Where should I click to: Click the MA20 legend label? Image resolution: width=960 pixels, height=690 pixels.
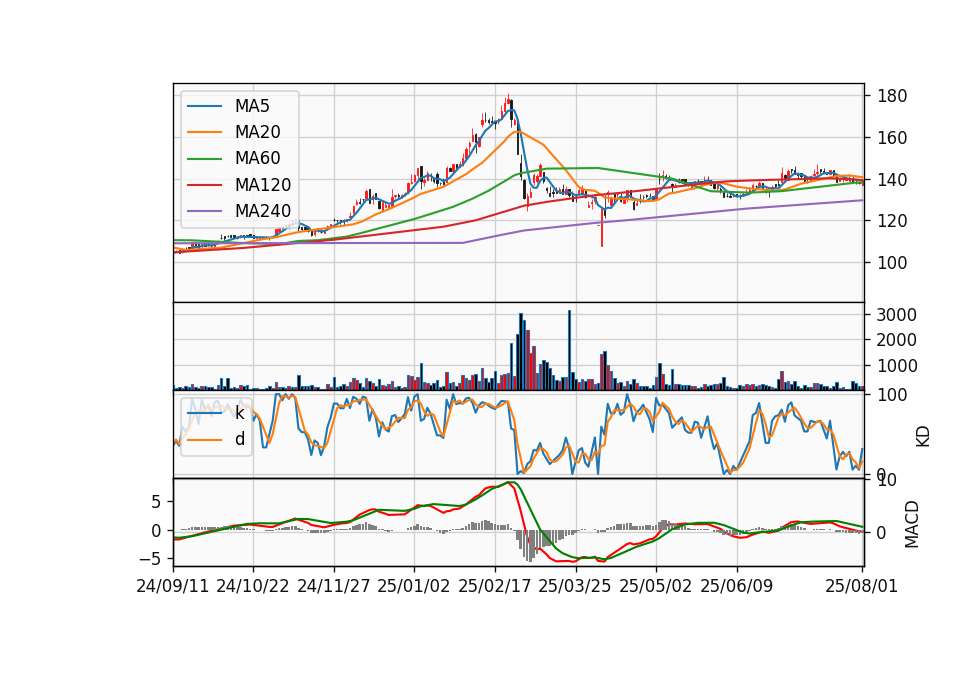[257, 132]
